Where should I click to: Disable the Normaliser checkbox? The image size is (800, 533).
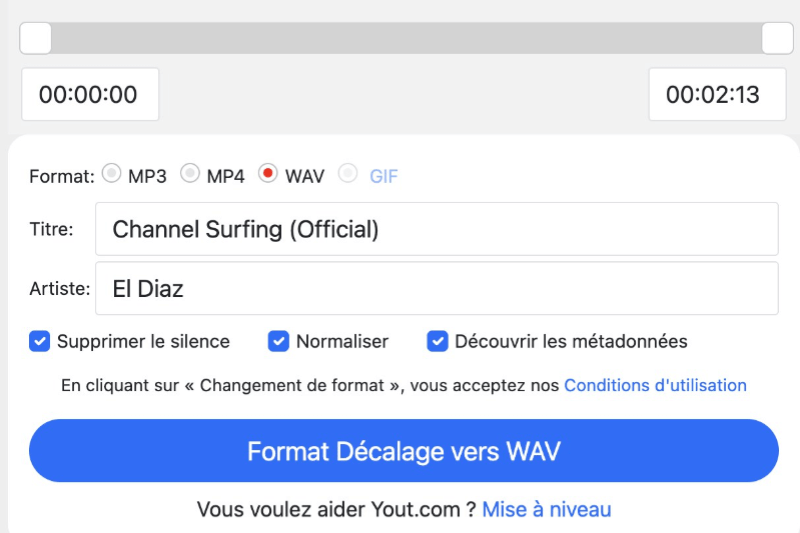279,342
